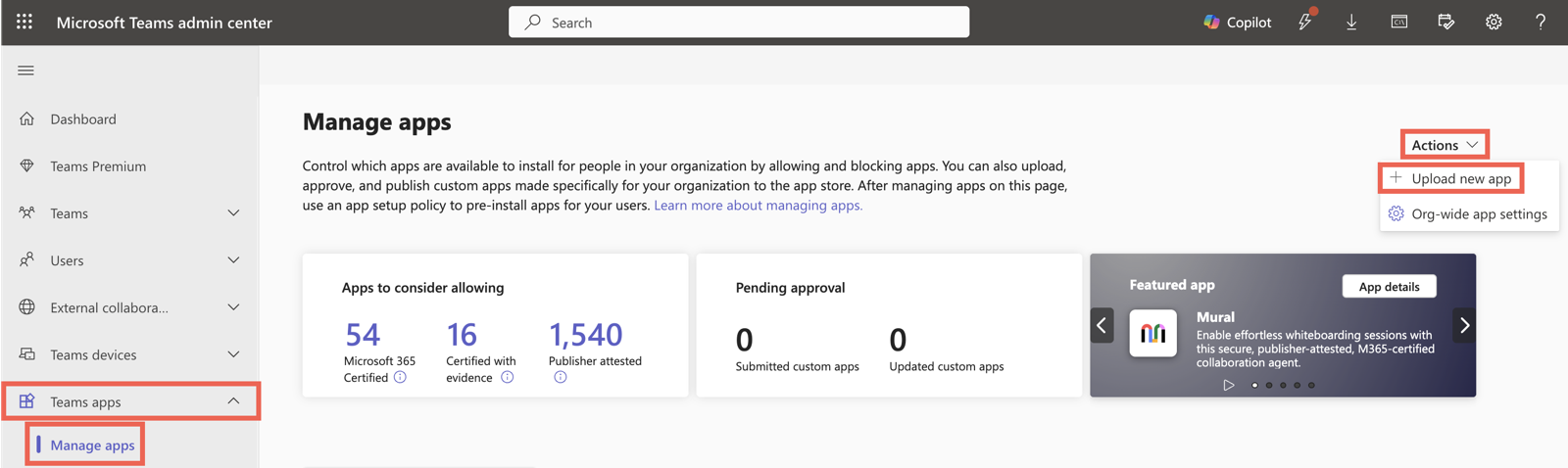
Task: Click the Users icon in sidebar
Action: tap(26, 259)
